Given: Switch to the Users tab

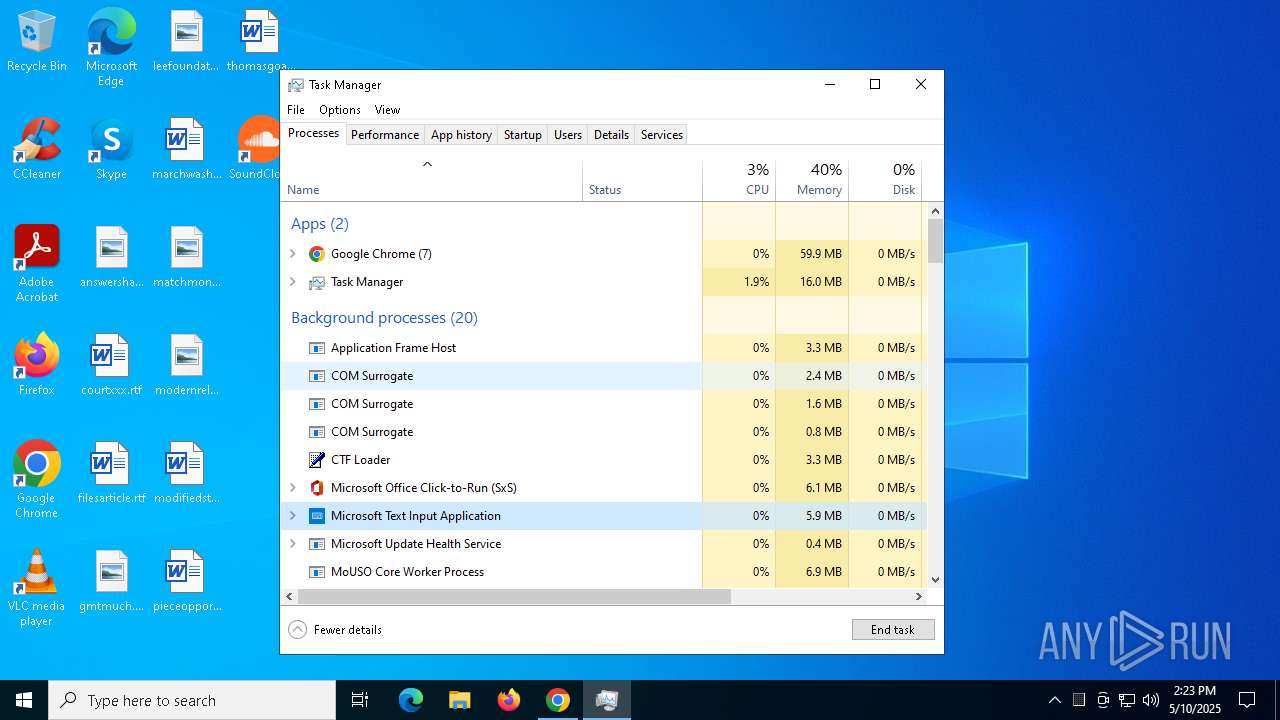Looking at the screenshot, I should click(568, 135).
